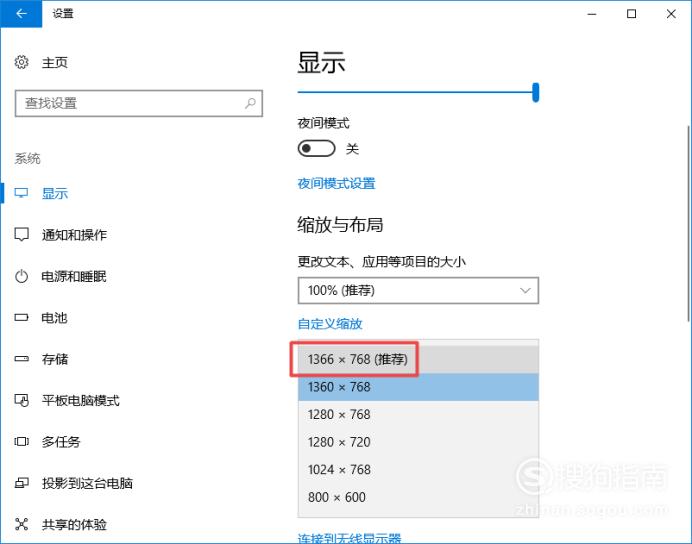The width and height of the screenshot is (692, 544).
Task: Go to 电源和睡眠 settings page
Action: [x=74, y=276]
